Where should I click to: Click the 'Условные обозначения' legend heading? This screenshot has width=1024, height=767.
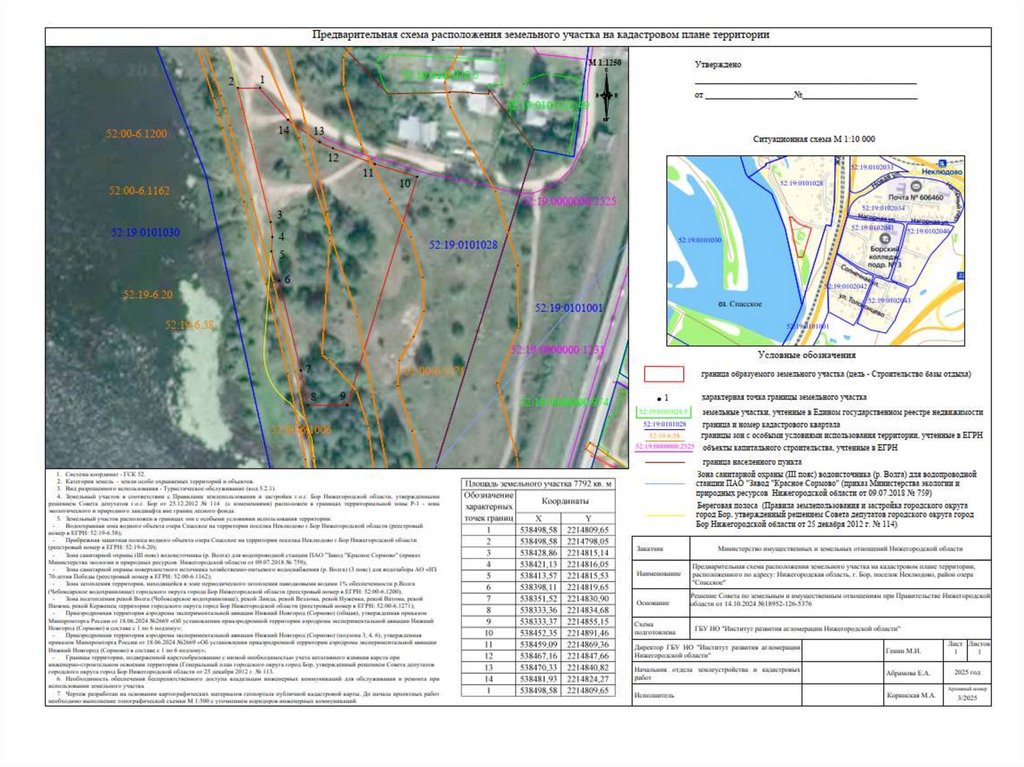pyautogui.click(x=807, y=355)
